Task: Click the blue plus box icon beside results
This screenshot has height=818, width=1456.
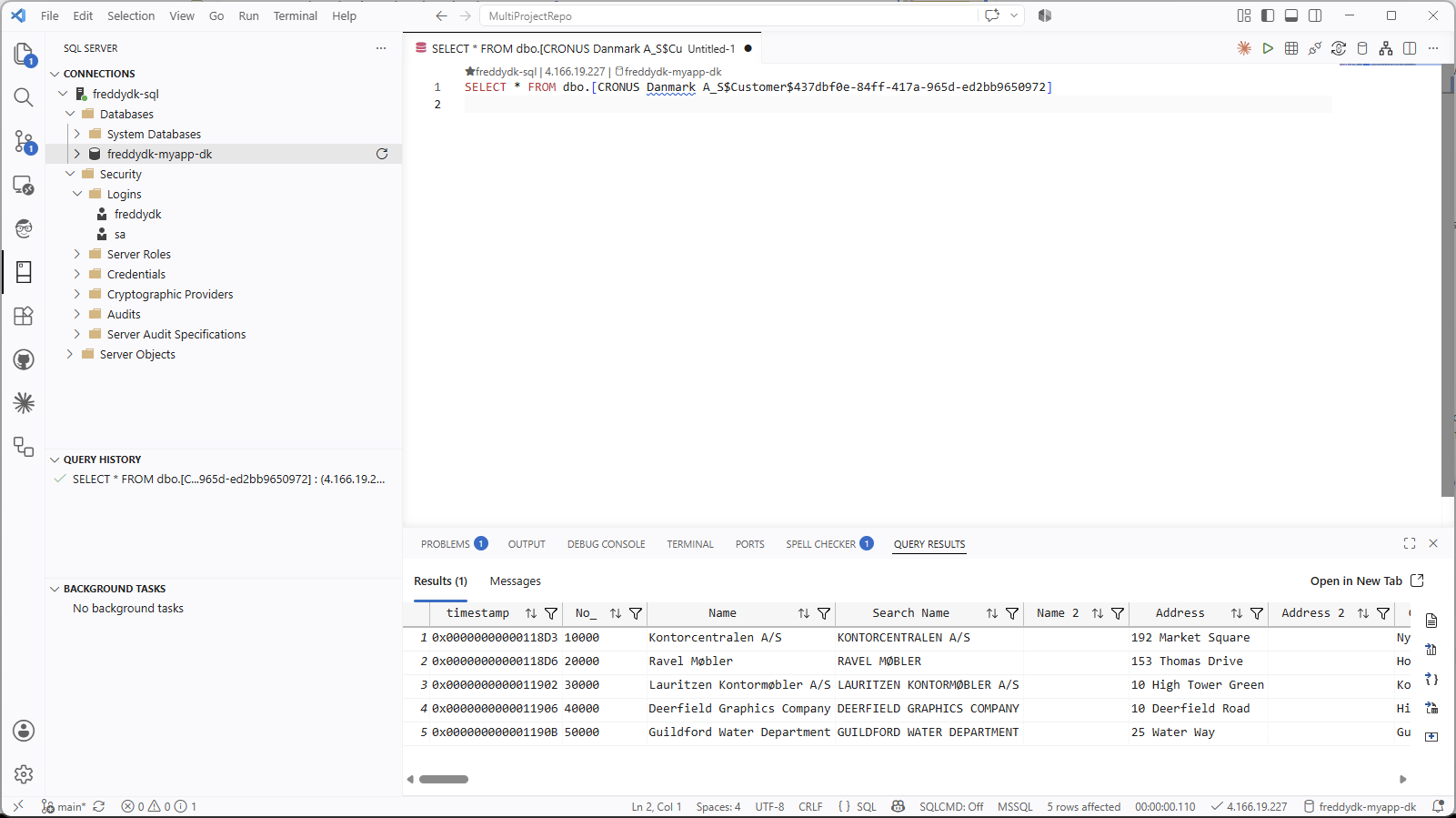Action: click(1431, 736)
